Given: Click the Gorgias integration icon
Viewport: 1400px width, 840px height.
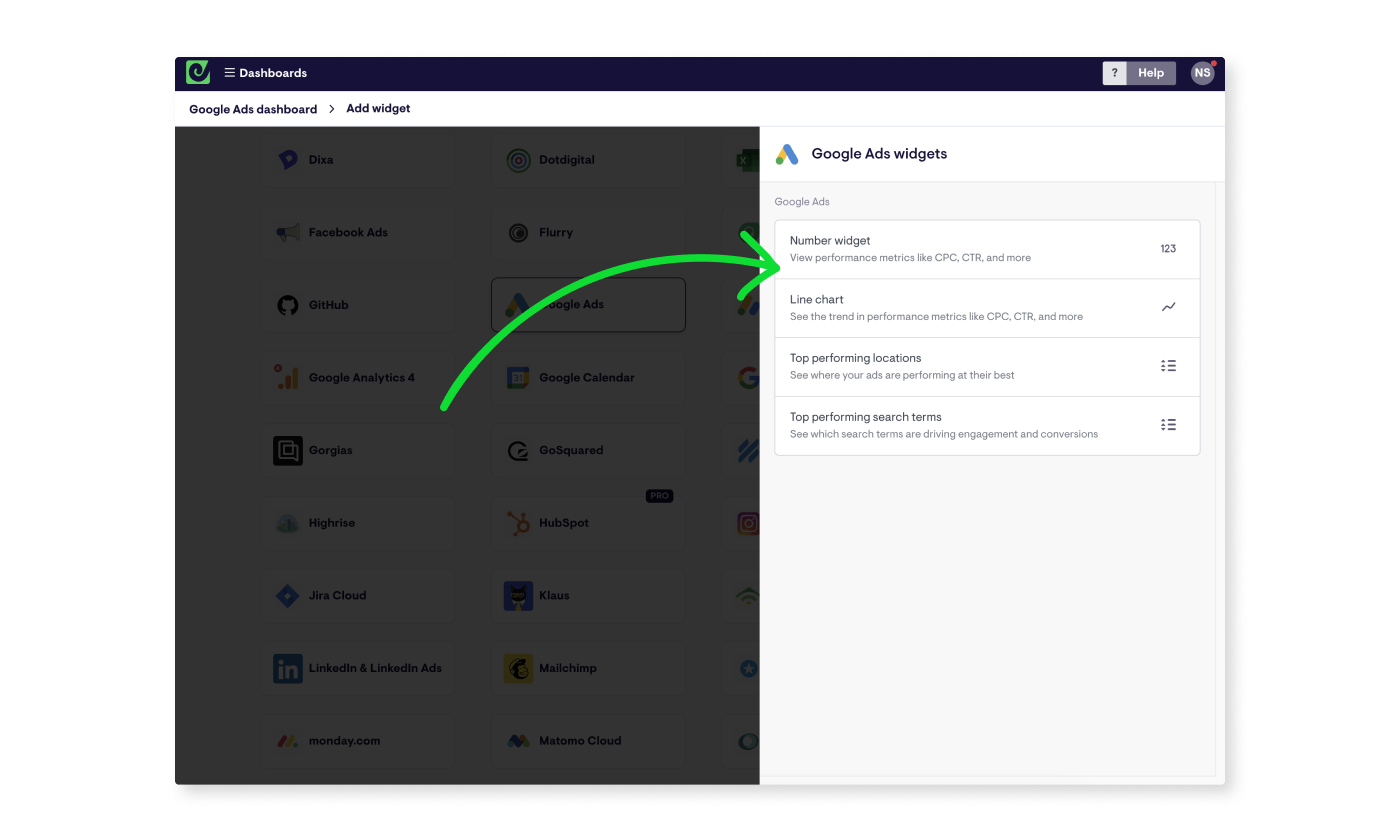Looking at the screenshot, I should coord(288,450).
